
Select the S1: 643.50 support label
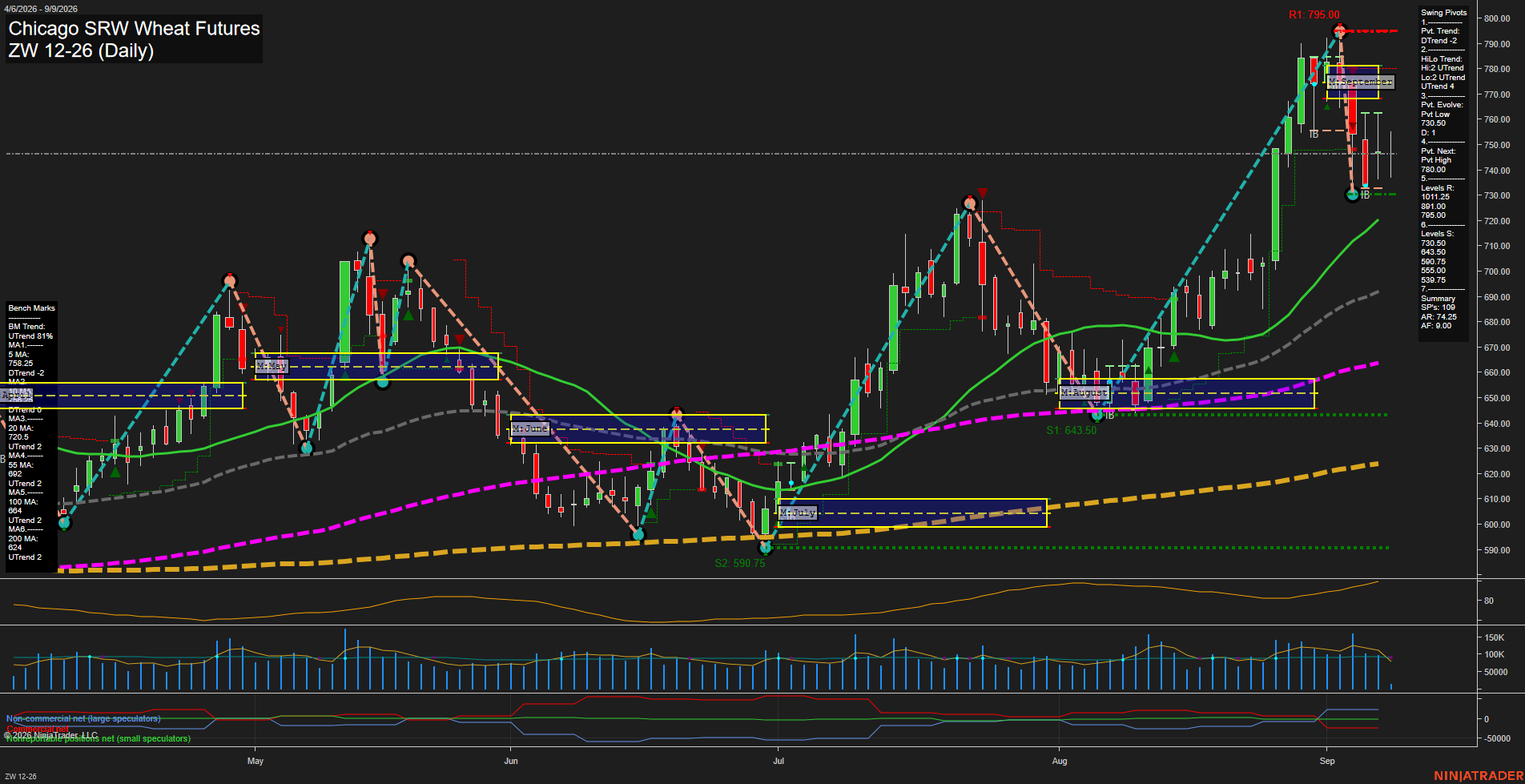tap(1071, 430)
